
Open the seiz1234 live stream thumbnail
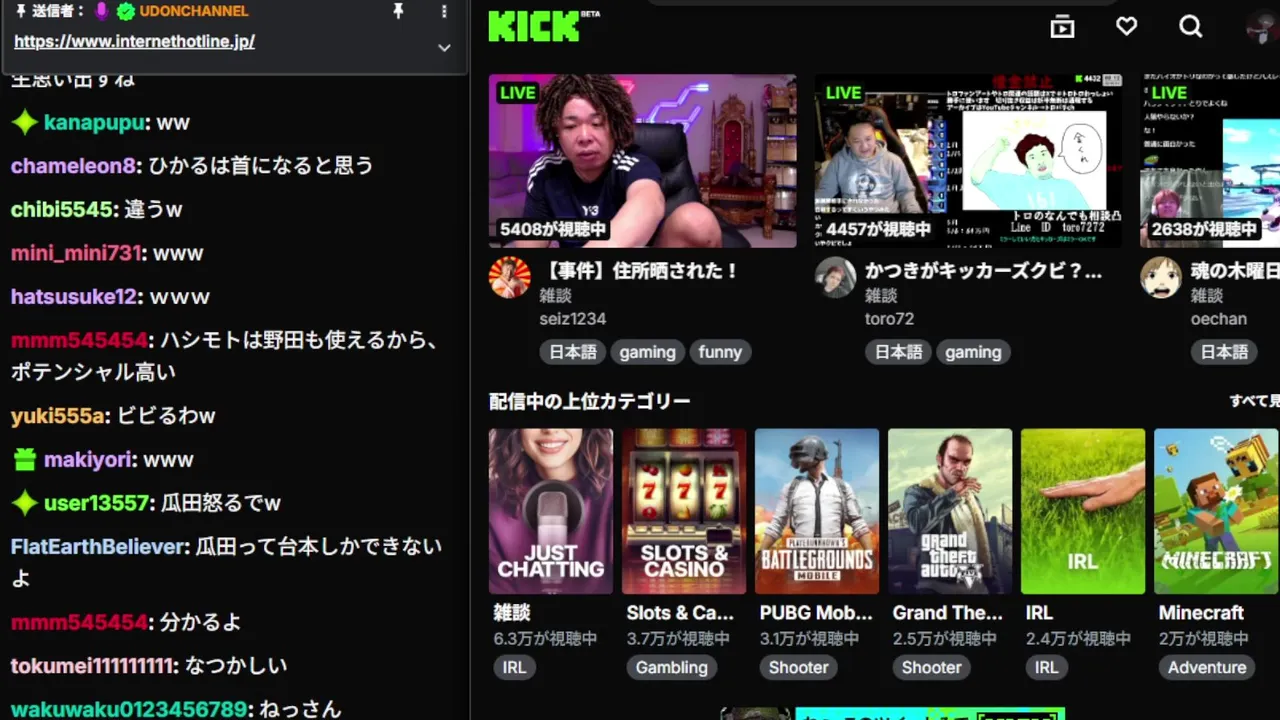(642, 161)
